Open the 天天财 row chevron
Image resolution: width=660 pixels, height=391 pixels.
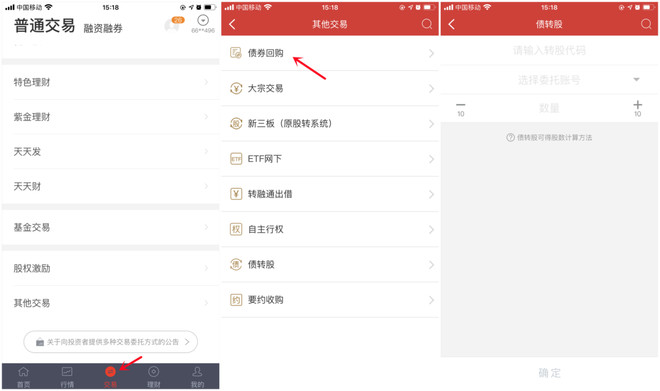(x=206, y=186)
